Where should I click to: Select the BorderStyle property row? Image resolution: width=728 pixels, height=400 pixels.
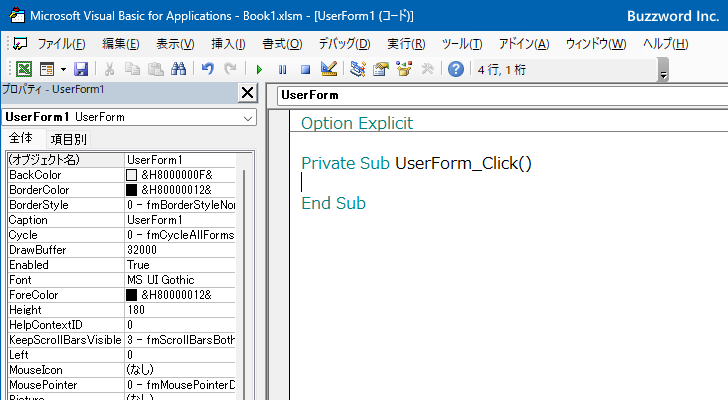(x=122, y=205)
